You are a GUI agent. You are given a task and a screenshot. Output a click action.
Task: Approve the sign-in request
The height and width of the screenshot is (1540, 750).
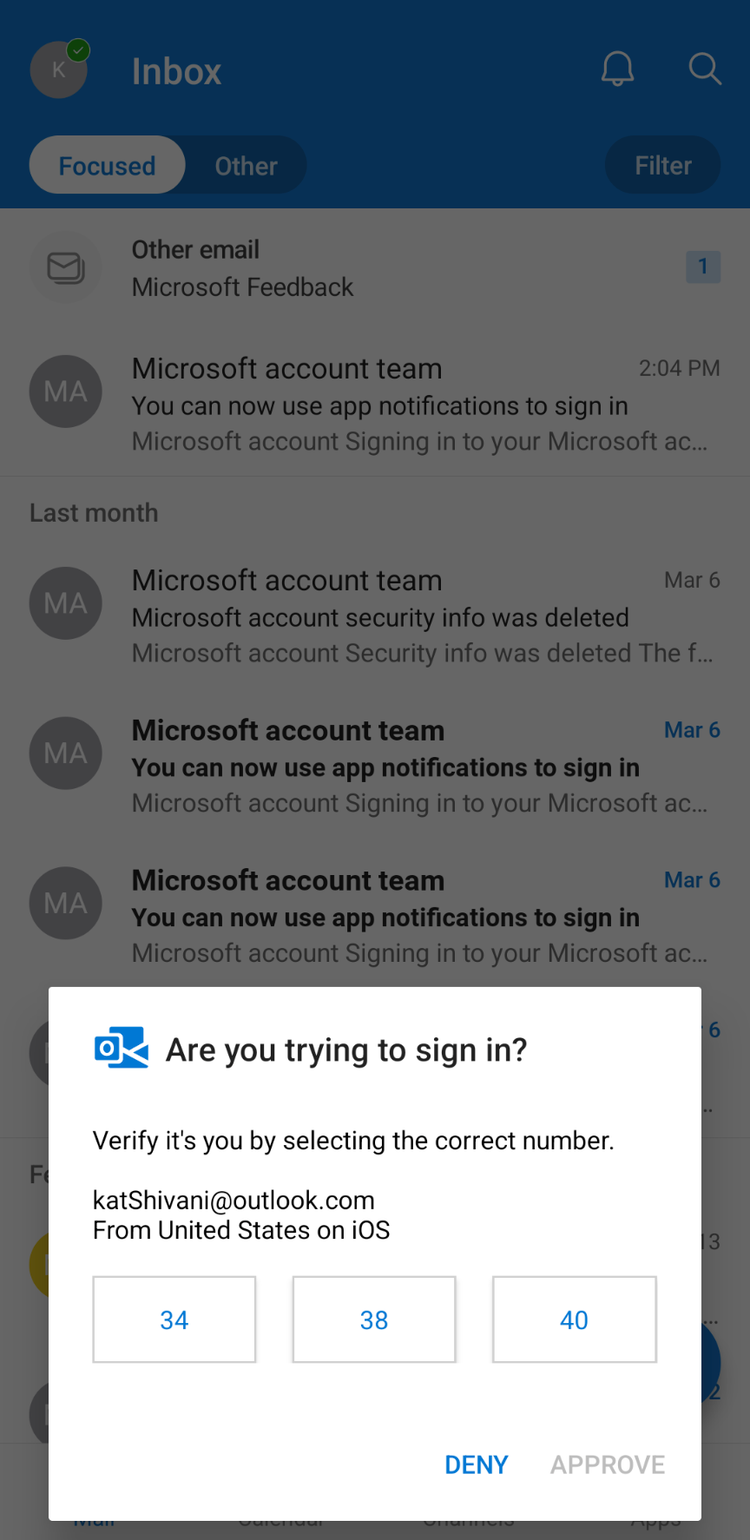coord(606,1463)
